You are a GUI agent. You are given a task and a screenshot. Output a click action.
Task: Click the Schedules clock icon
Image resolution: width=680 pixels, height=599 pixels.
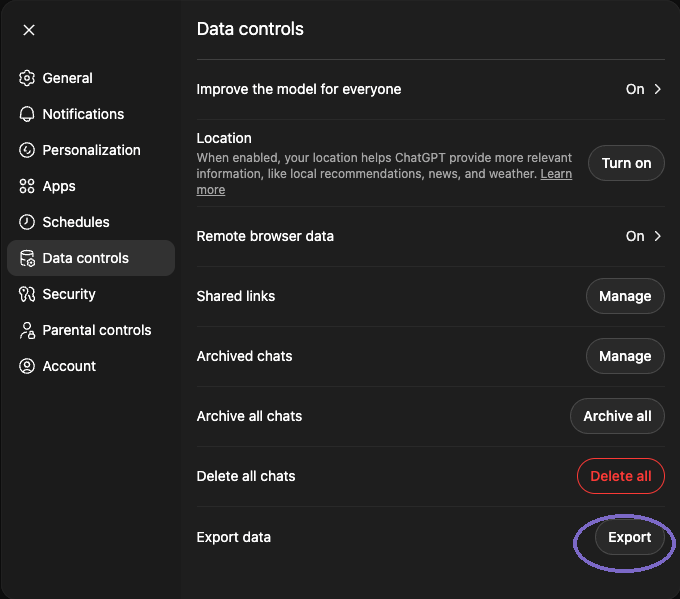(x=27, y=222)
